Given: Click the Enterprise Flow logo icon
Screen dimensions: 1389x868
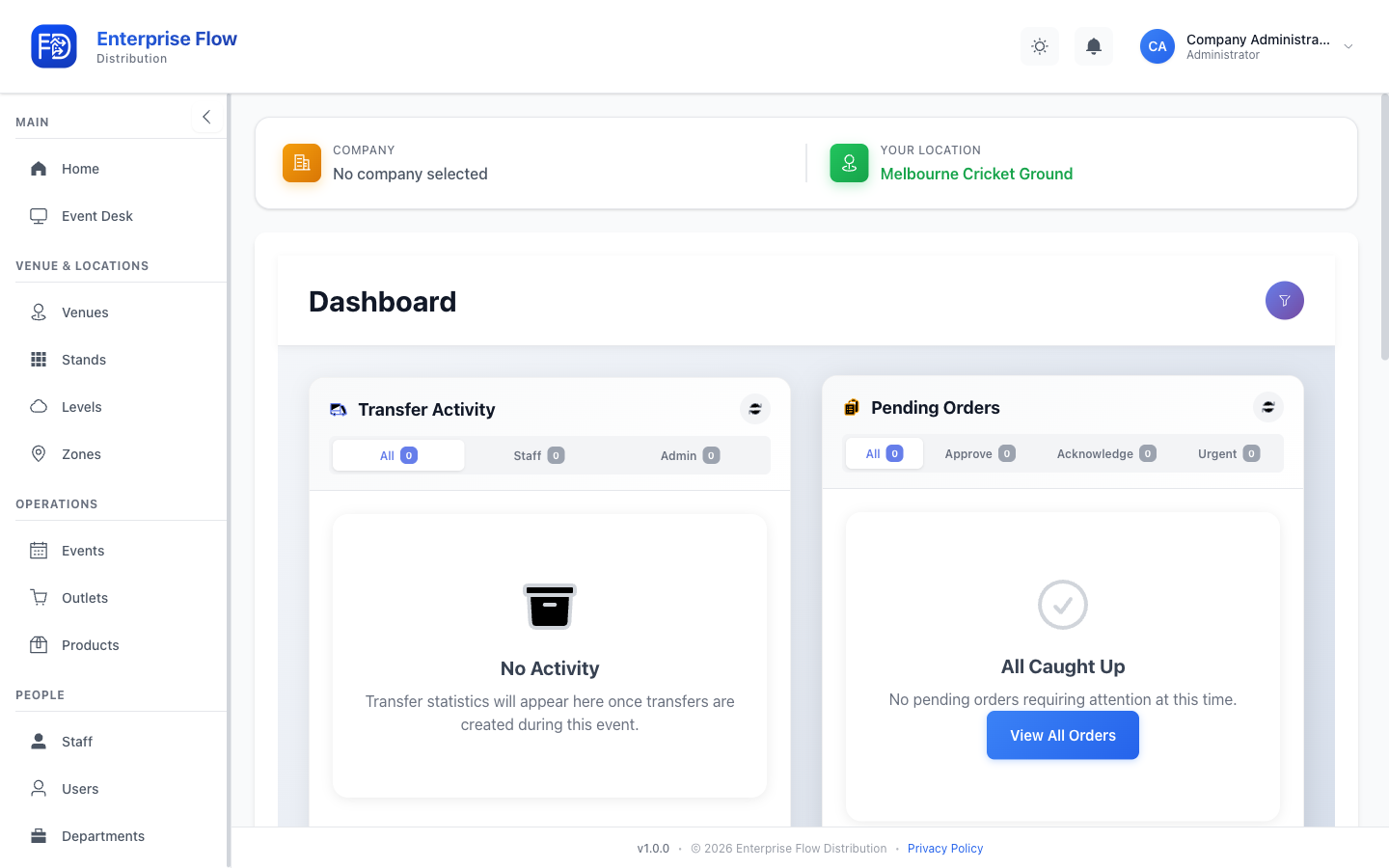Looking at the screenshot, I should [x=54, y=46].
